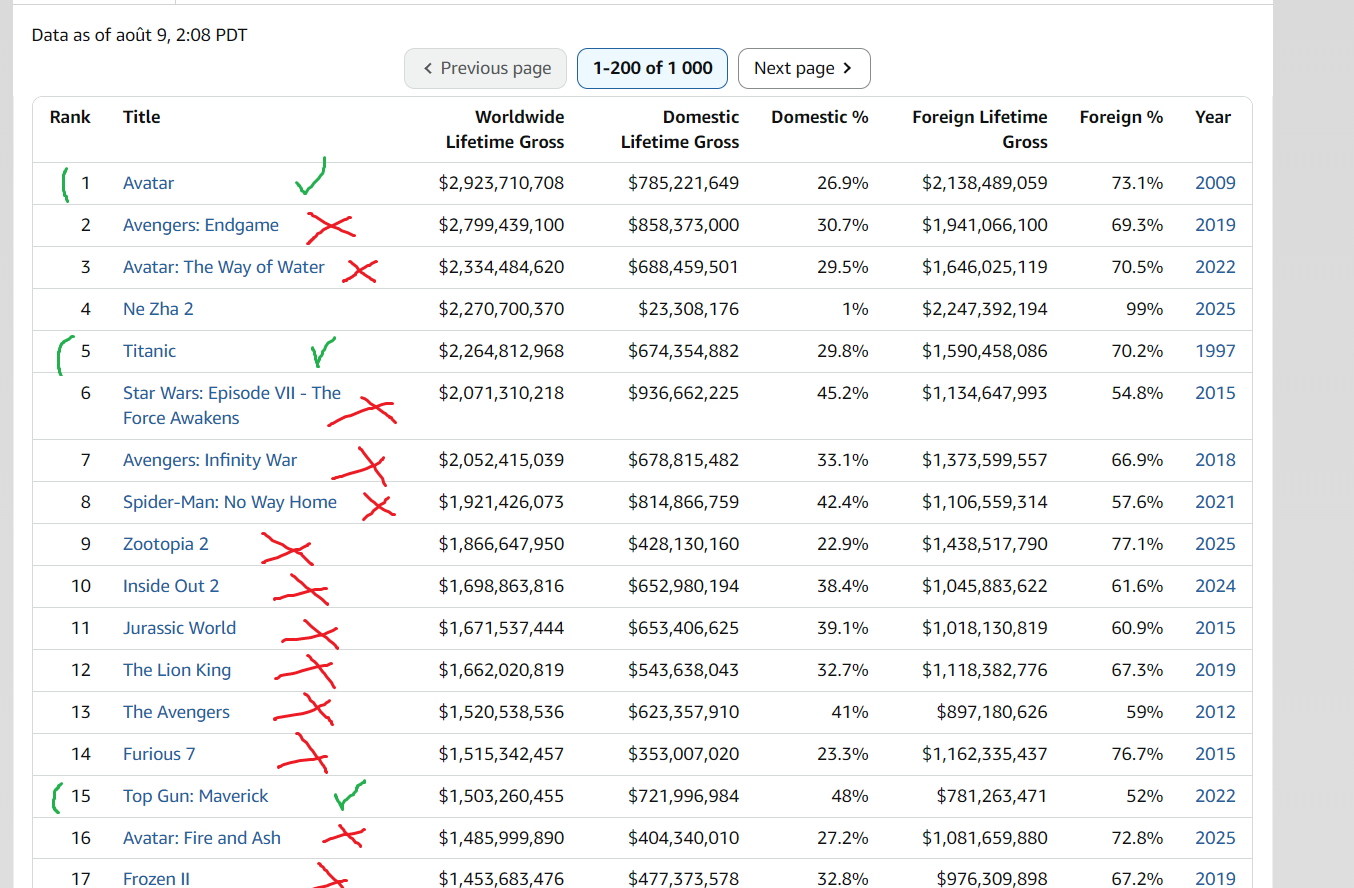The image size is (1354, 888).
Task: Click the 2009 year link
Action: (1215, 183)
